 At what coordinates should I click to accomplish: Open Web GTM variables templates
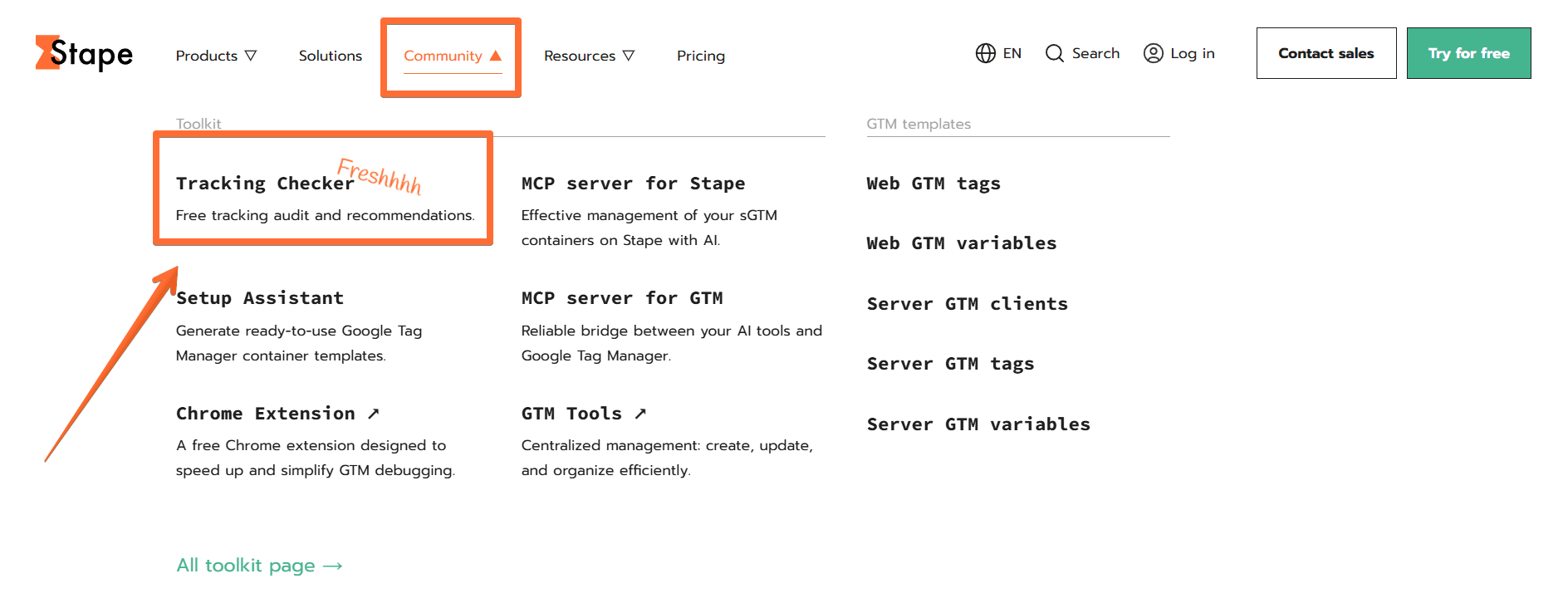[962, 243]
